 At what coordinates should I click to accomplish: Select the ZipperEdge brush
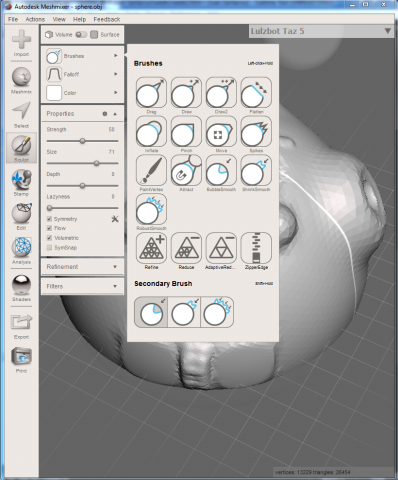[x=256, y=248]
